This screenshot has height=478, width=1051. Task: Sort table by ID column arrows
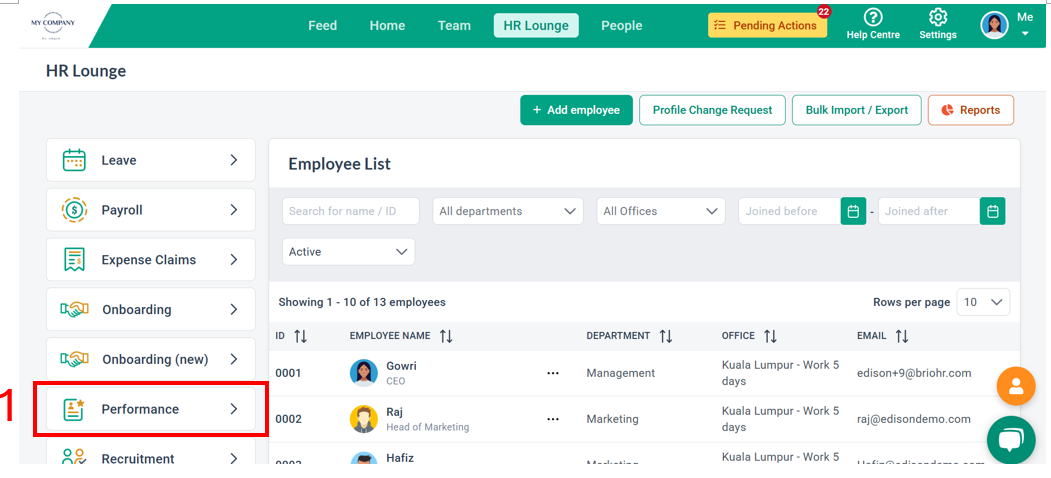point(300,336)
